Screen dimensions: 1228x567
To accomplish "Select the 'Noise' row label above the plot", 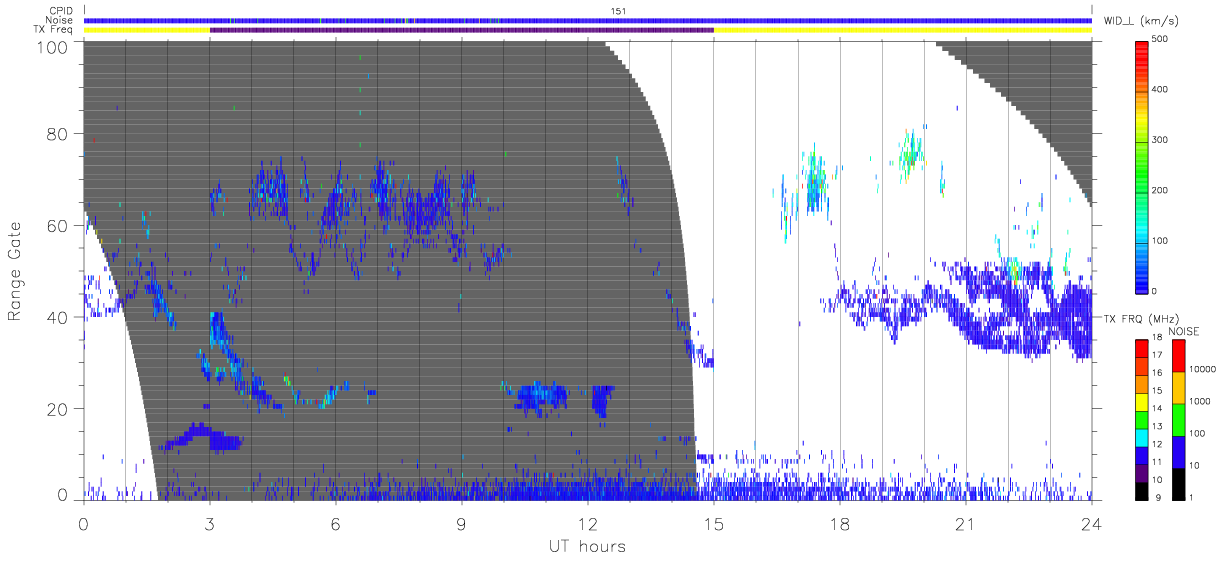I will [x=59, y=20].
